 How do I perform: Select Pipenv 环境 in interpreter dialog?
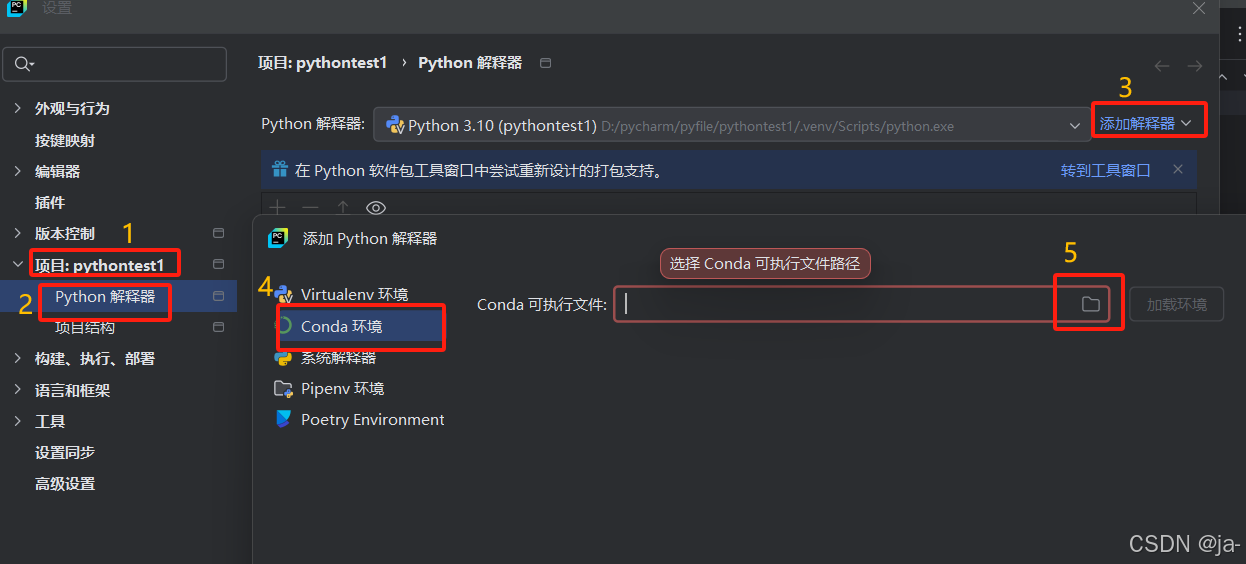pos(342,388)
